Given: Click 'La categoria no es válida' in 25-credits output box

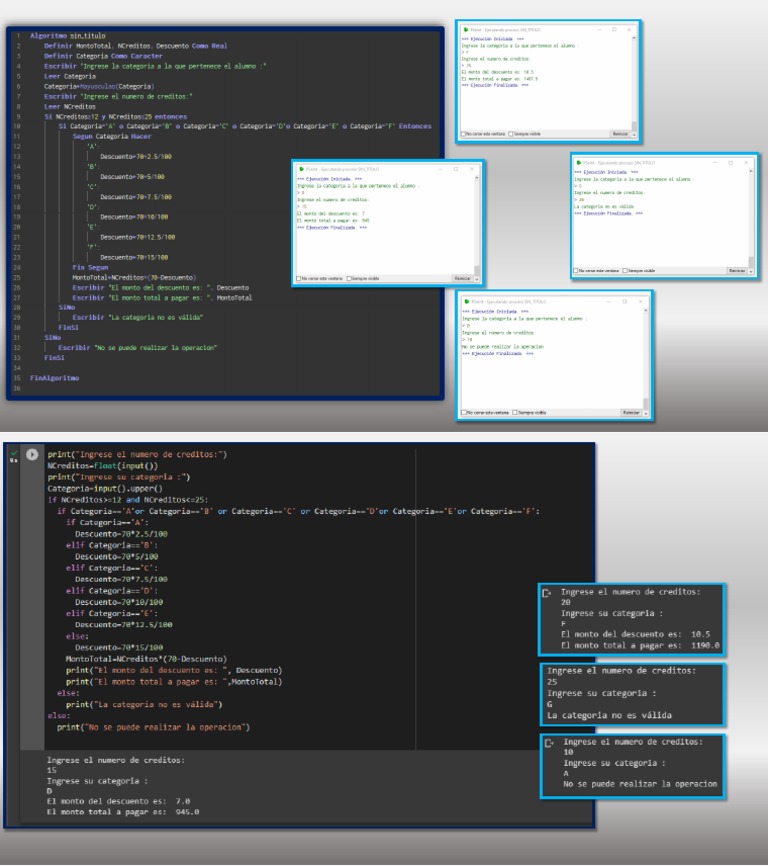Looking at the screenshot, I should coord(609,715).
